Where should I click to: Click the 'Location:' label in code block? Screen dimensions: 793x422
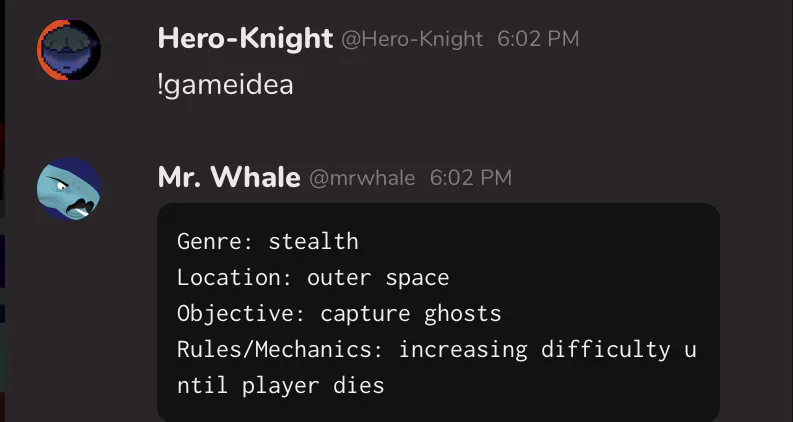[234, 278]
